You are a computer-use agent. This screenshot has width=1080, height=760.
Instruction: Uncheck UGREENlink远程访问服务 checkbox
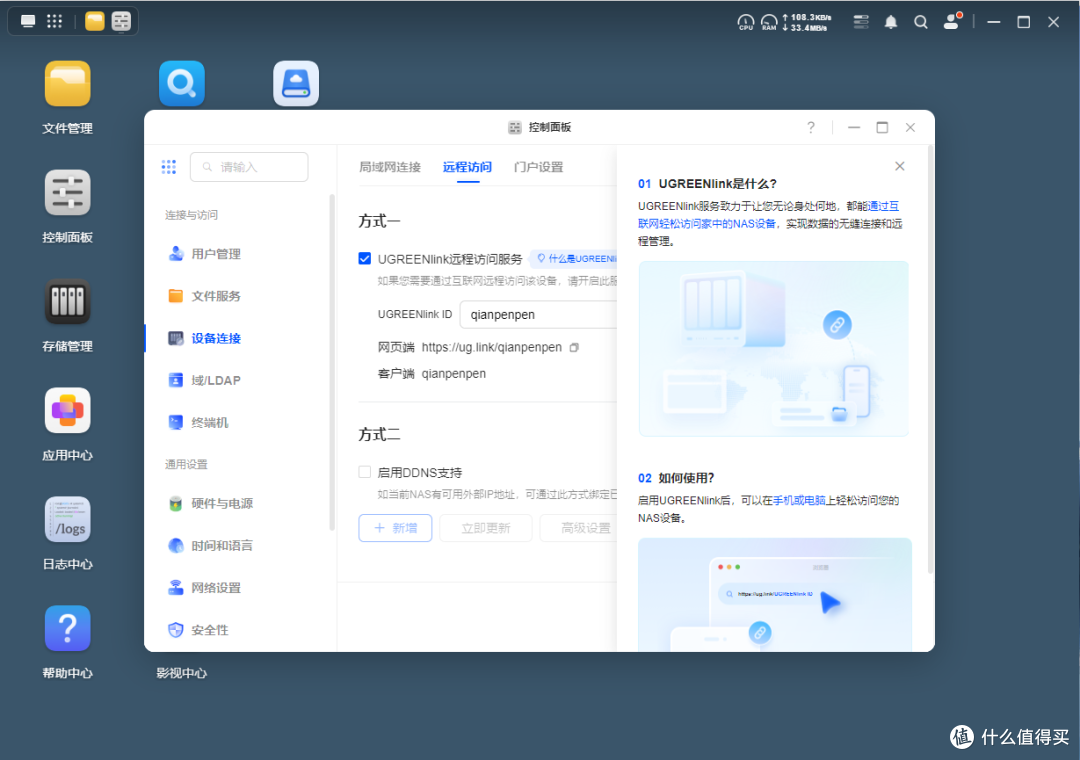click(x=364, y=258)
